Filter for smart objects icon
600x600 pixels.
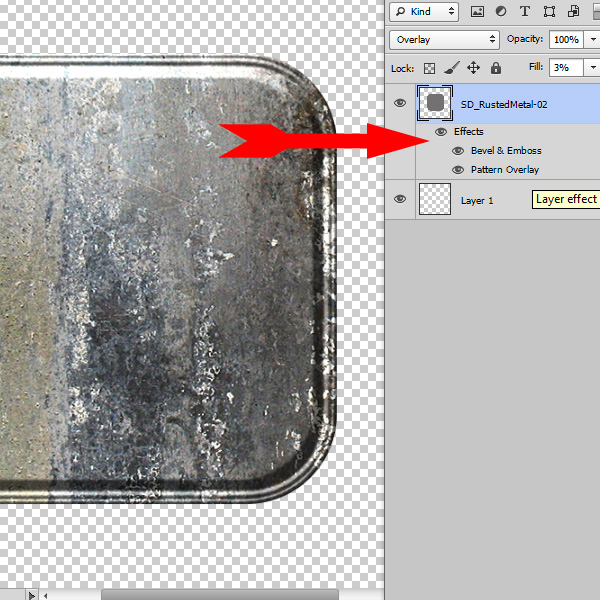tap(573, 11)
